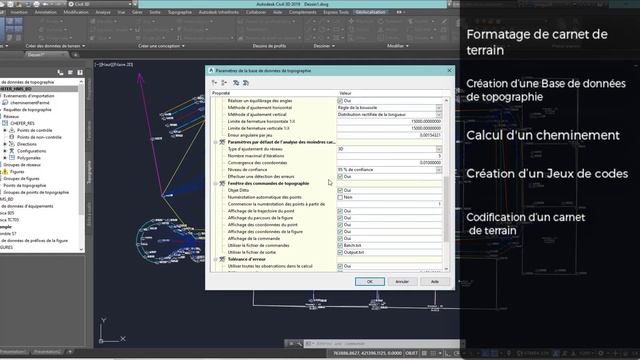Toggle 'Effectuer une détection des erreurs' checkbox
This screenshot has height=360, width=640.
[x=340, y=176]
